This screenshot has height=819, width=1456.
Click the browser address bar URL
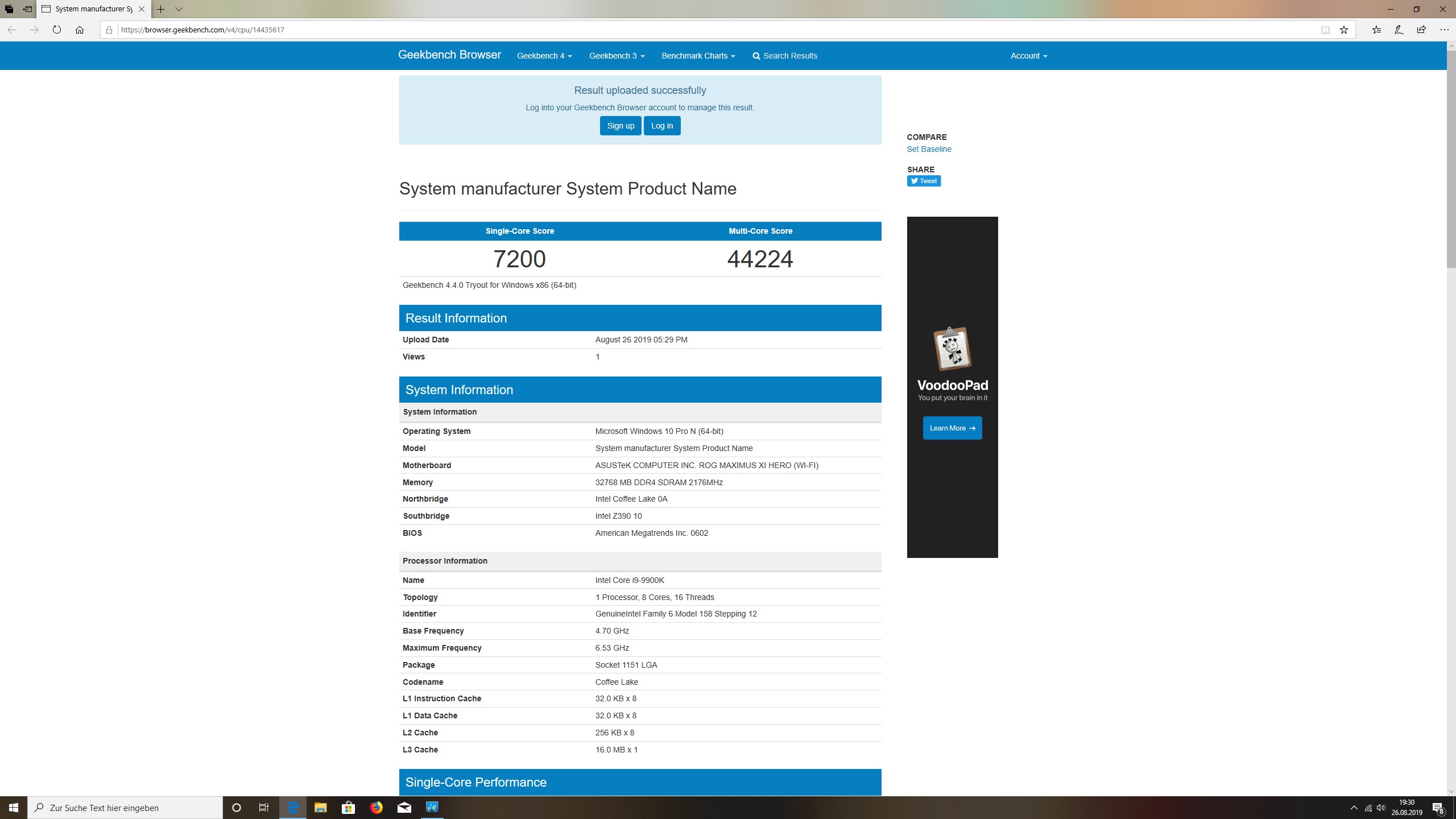point(202,30)
